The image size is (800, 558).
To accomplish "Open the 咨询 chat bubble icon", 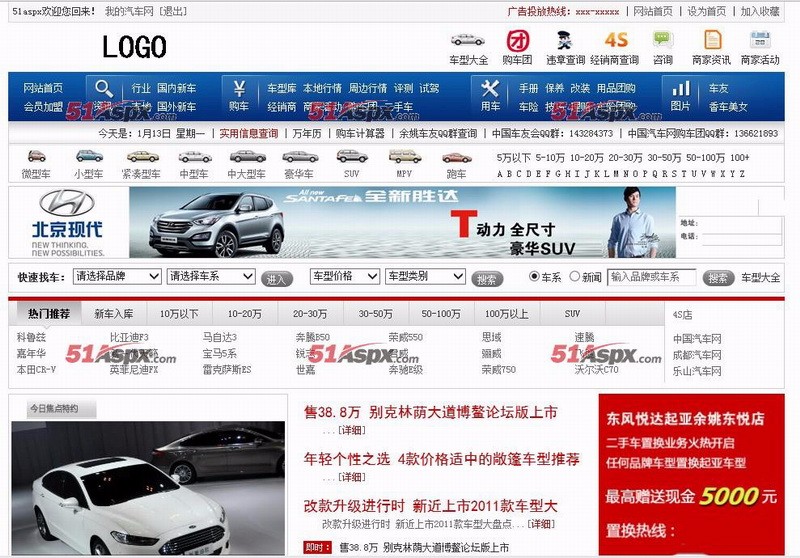I will click(x=663, y=40).
